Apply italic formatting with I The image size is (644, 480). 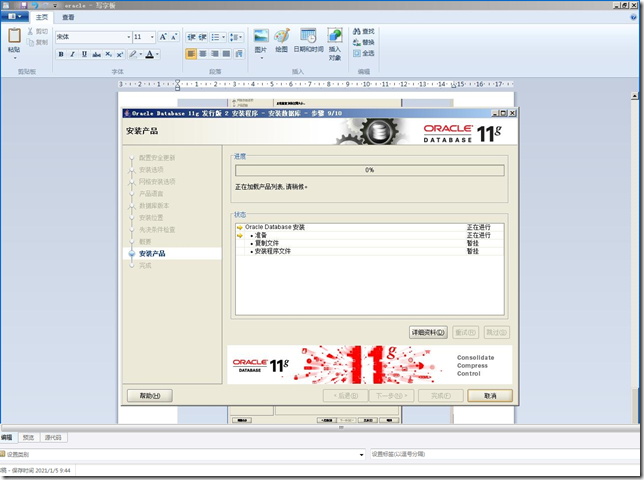[x=72, y=54]
